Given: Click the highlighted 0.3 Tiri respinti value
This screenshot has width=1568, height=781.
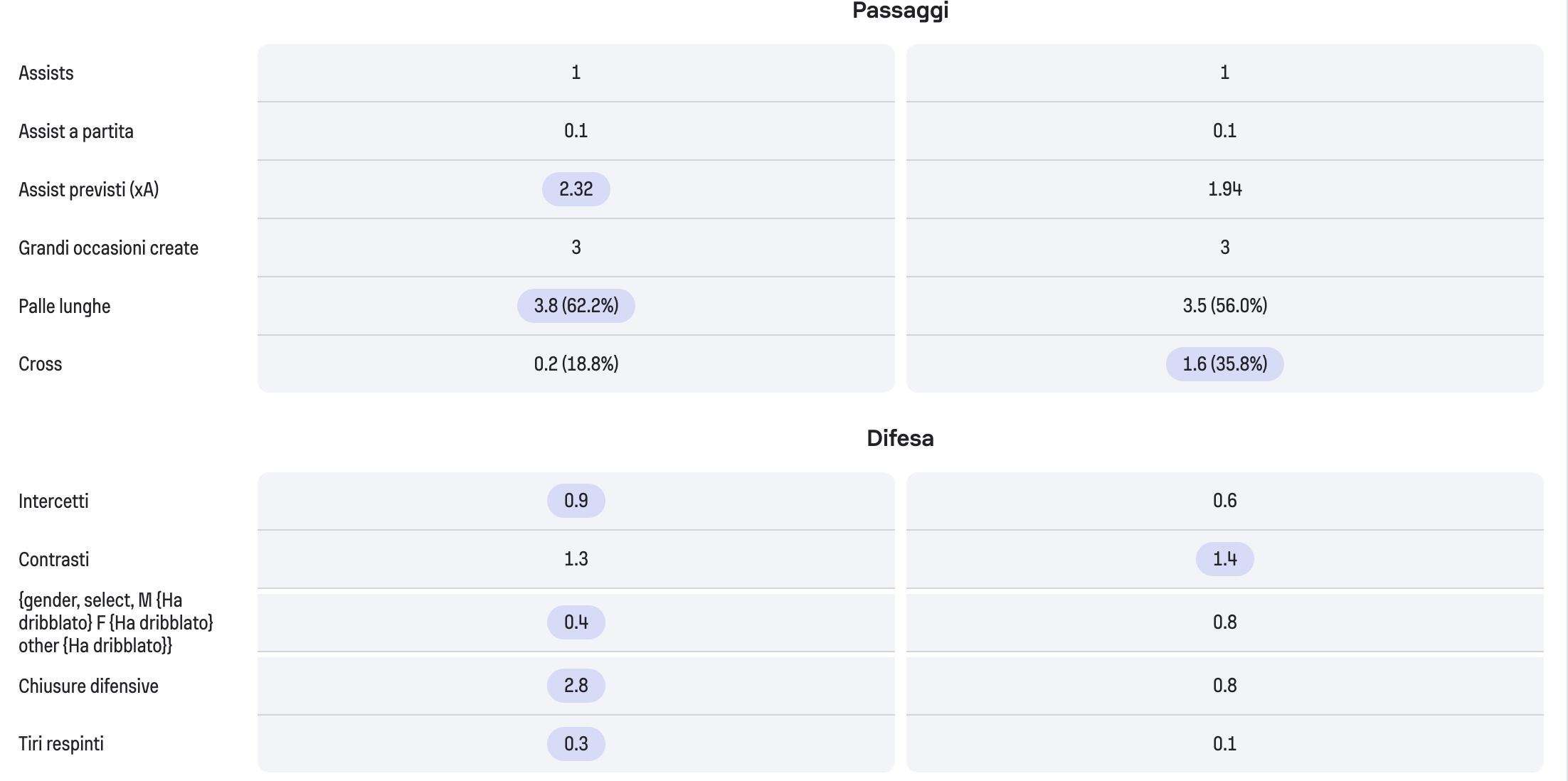Looking at the screenshot, I should [x=576, y=744].
